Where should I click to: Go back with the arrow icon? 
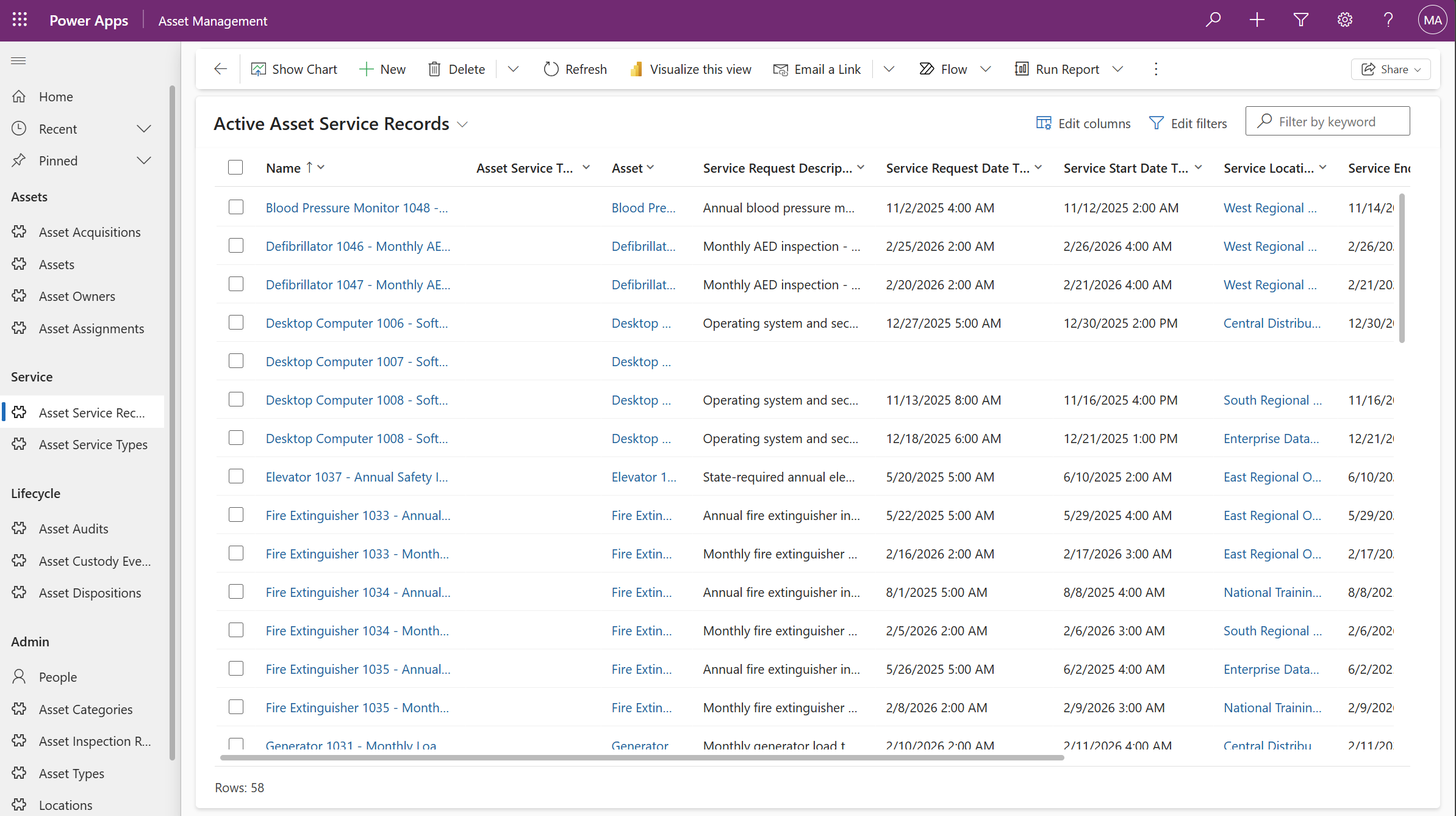pos(221,69)
